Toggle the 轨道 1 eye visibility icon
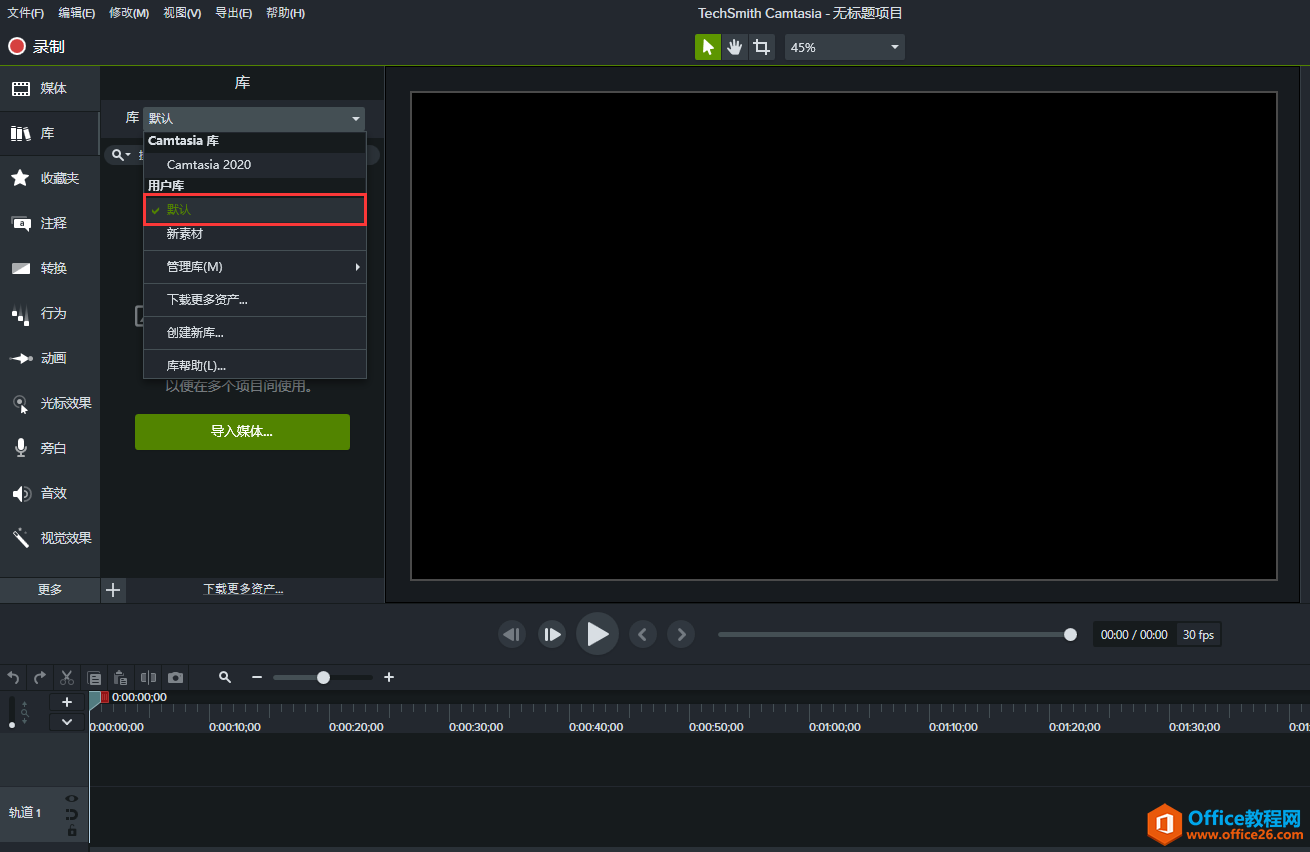The image size is (1310, 852). pyautogui.click(x=72, y=798)
